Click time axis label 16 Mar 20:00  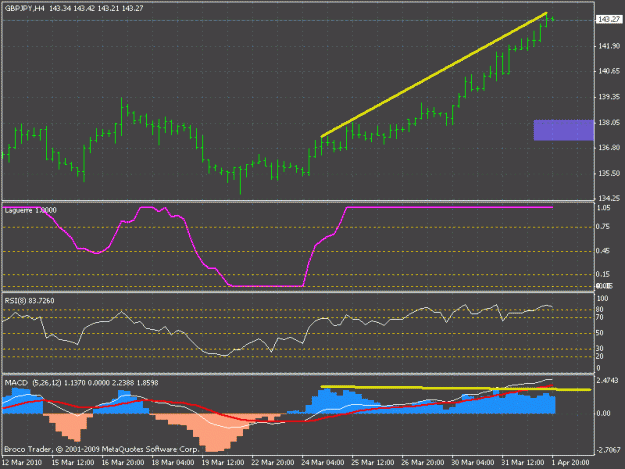point(122,463)
